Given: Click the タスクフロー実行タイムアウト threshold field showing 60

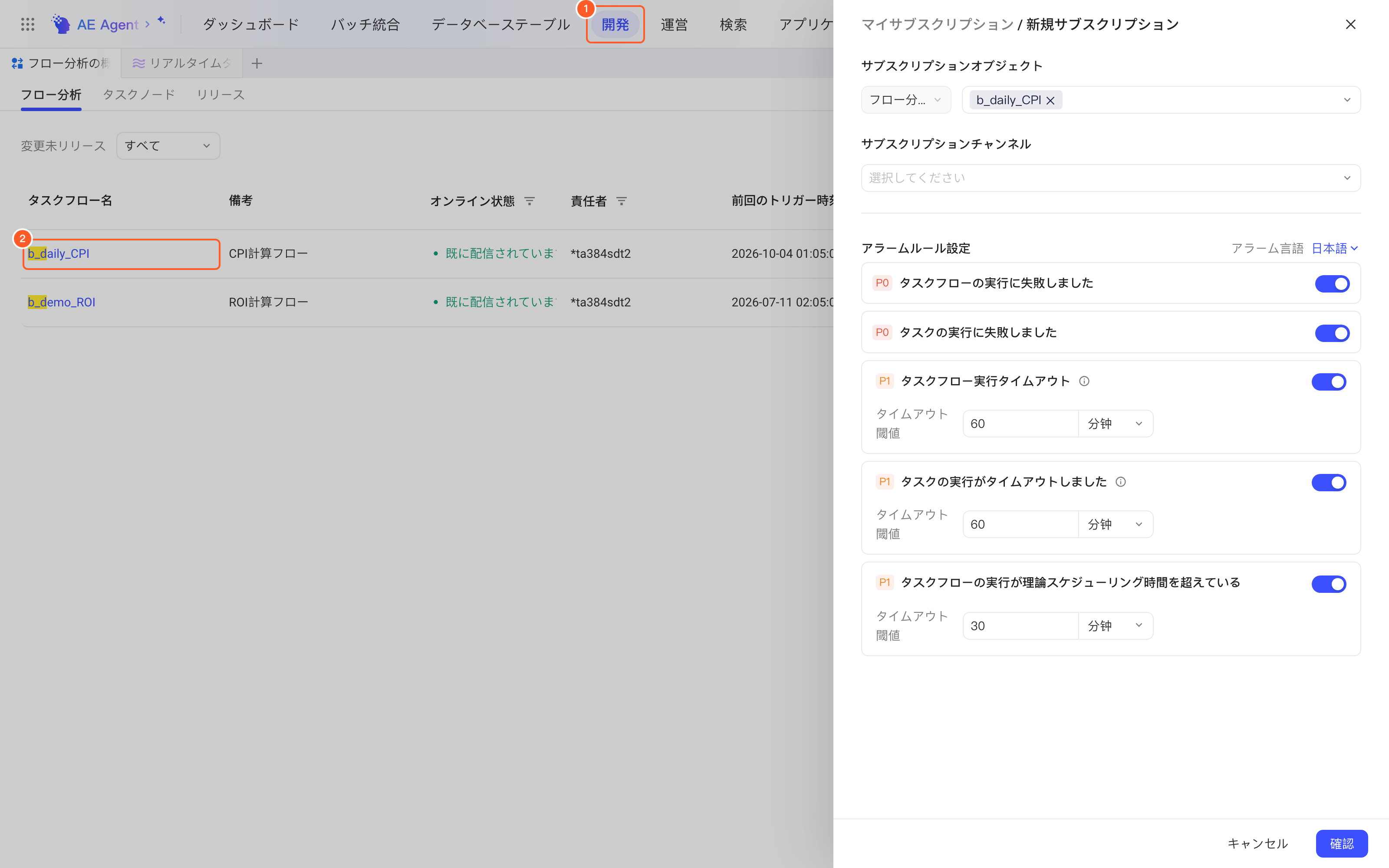Looking at the screenshot, I should click(1020, 424).
